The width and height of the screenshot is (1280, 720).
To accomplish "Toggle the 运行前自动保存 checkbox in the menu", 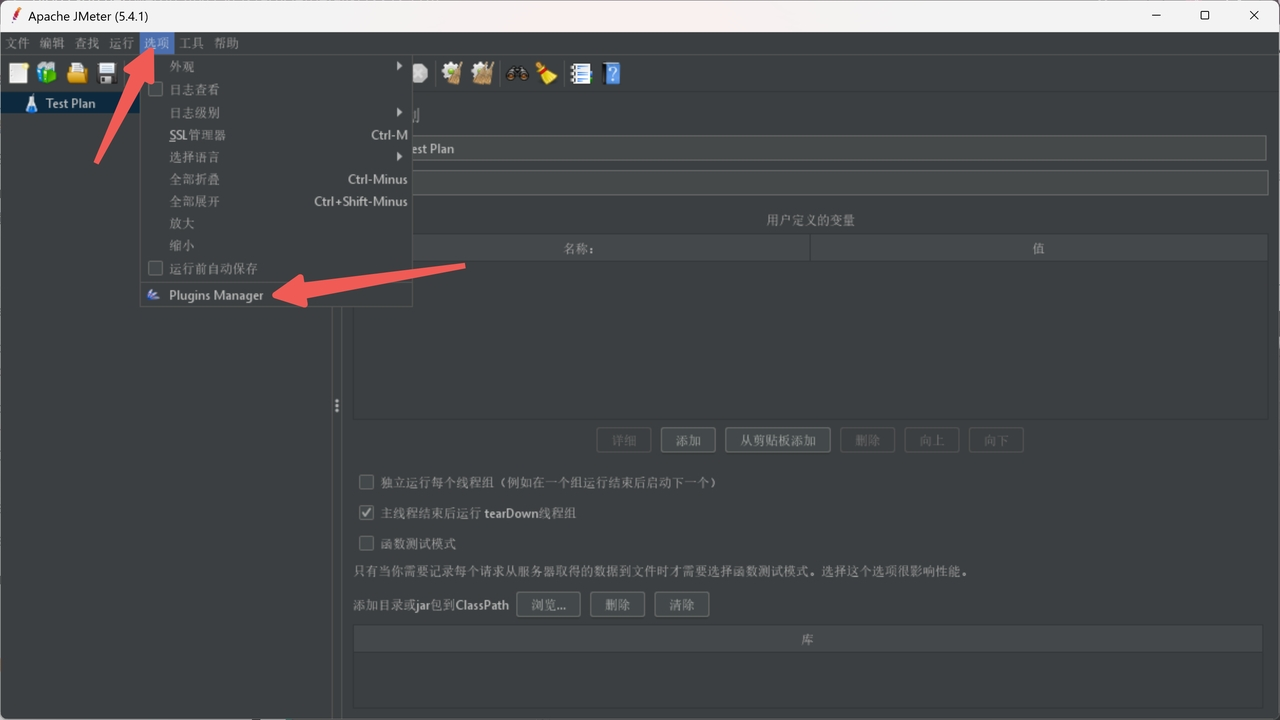I will point(155,268).
